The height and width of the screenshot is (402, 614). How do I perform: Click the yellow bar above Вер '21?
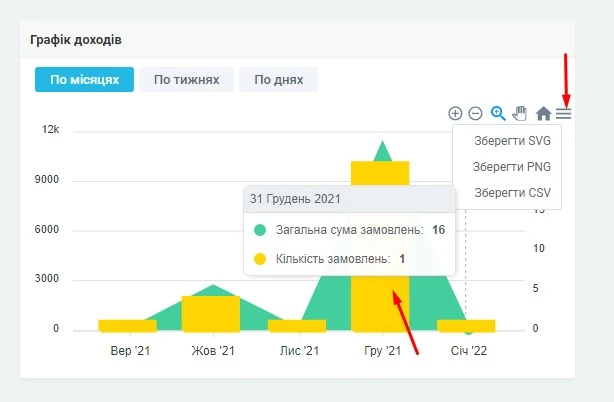coord(128,325)
